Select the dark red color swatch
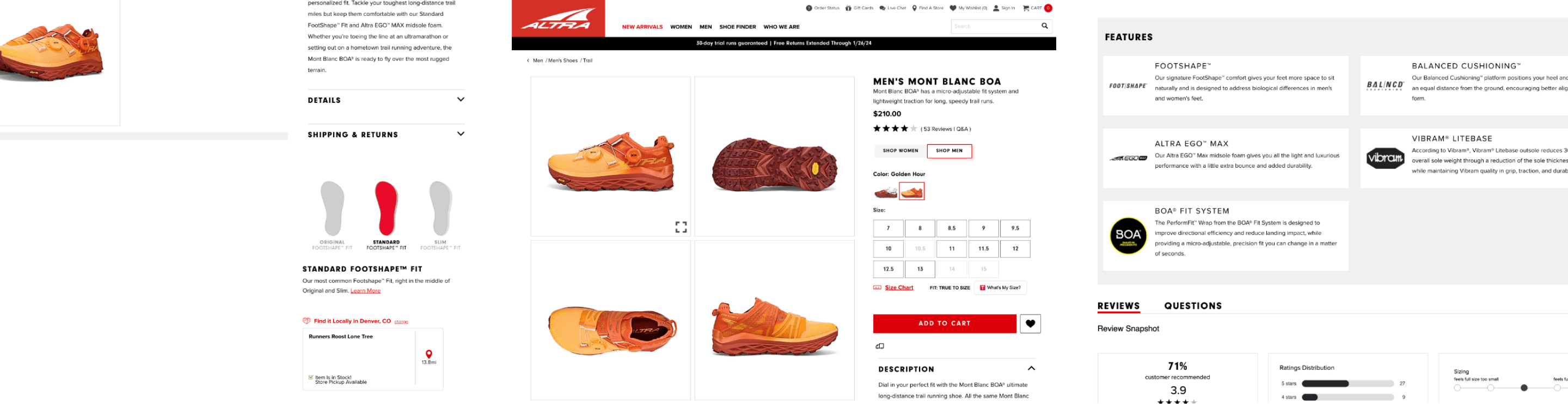 tap(886, 192)
